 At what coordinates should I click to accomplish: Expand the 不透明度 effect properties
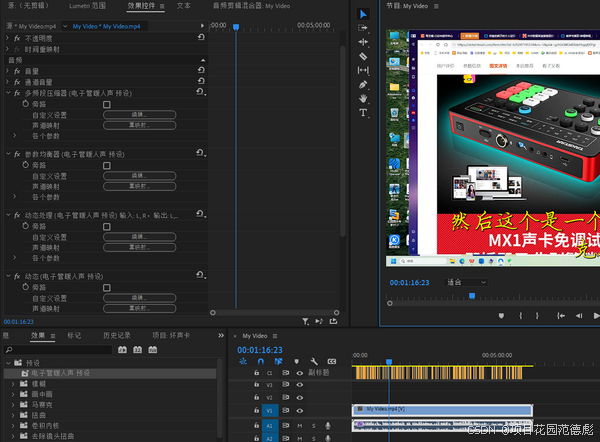[7, 38]
